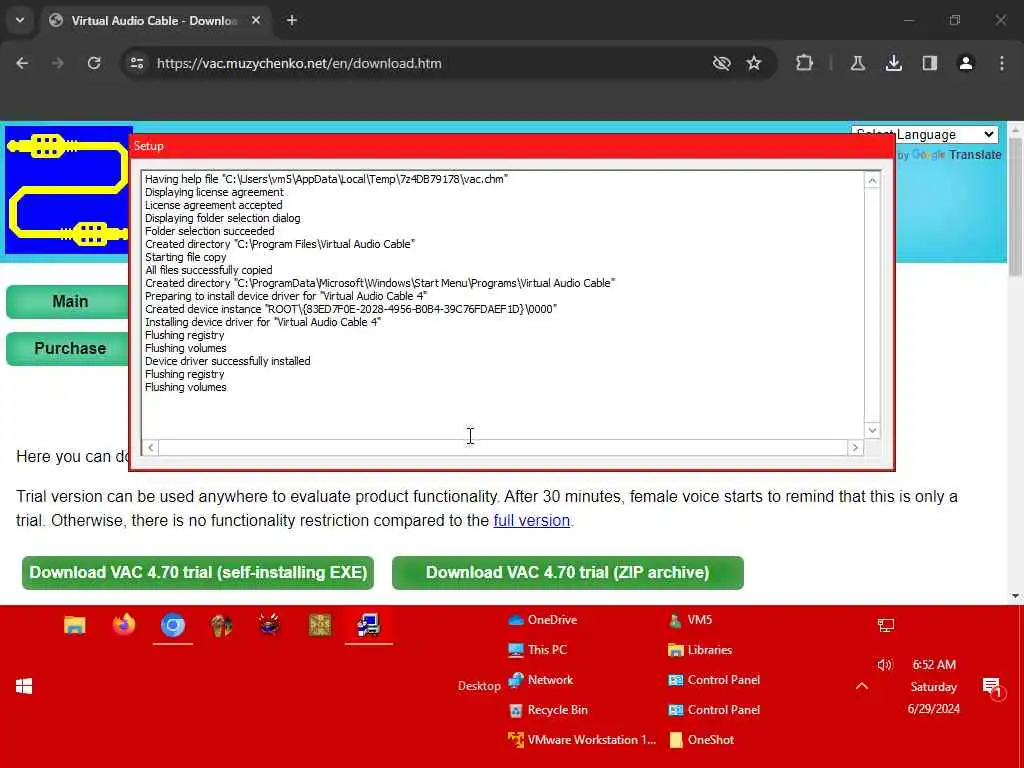
Task: Click the address bar URL
Action: [299, 63]
